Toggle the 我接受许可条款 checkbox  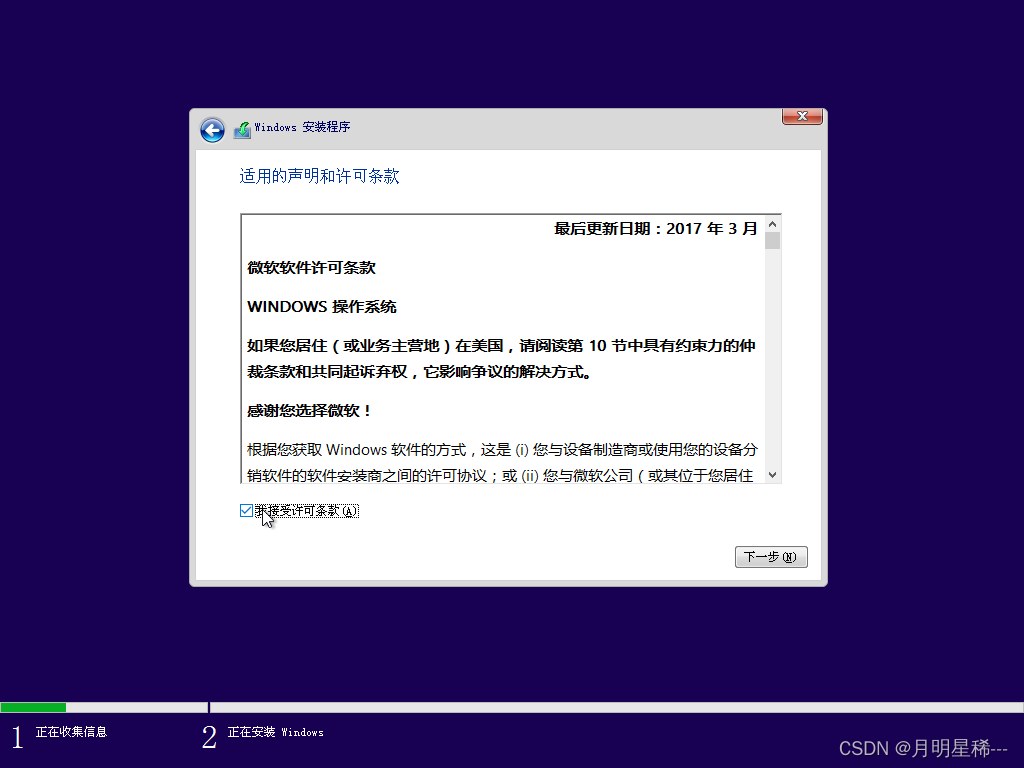point(246,511)
